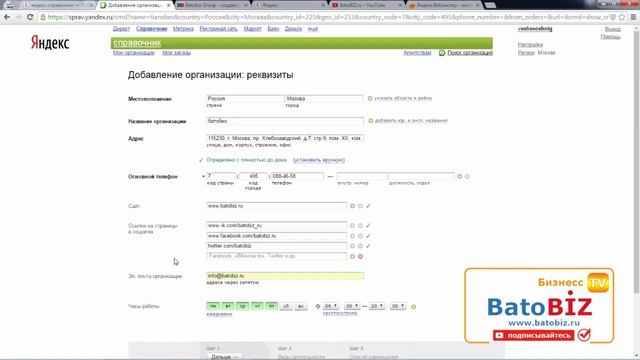Click the plus icon before указать область и район

click(x=370, y=98)
